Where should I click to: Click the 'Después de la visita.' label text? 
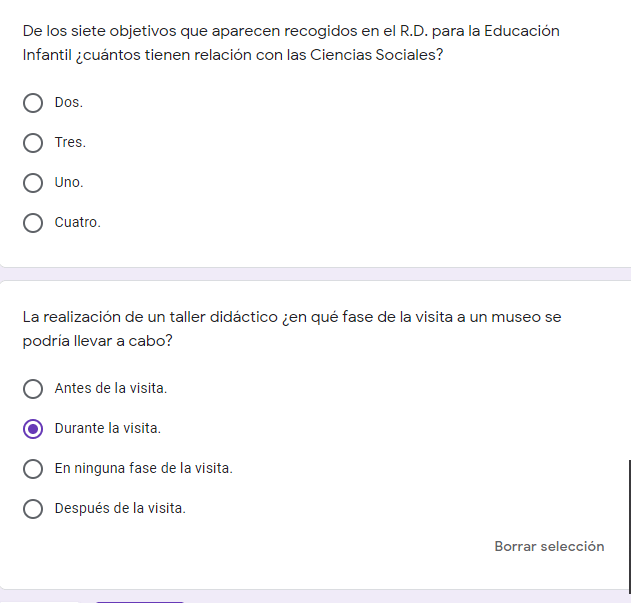pyautogui.click(x=120, y=508)
